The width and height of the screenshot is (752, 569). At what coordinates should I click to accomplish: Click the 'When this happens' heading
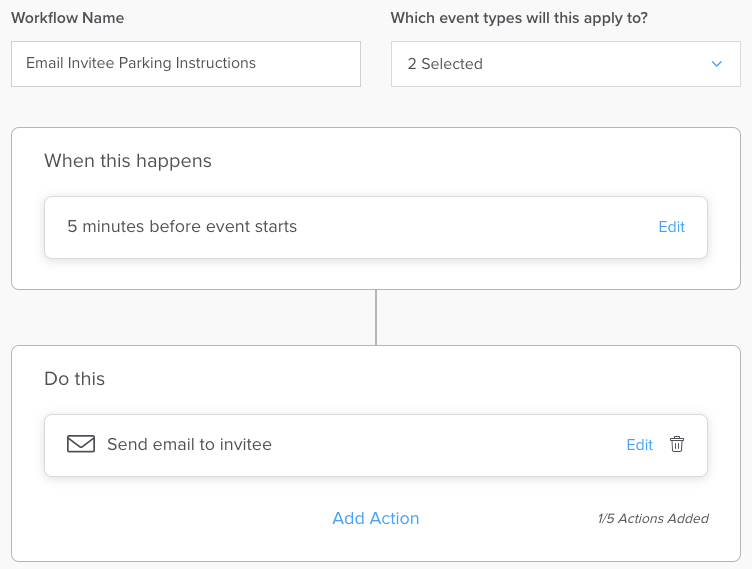click(x=128, y=161)
